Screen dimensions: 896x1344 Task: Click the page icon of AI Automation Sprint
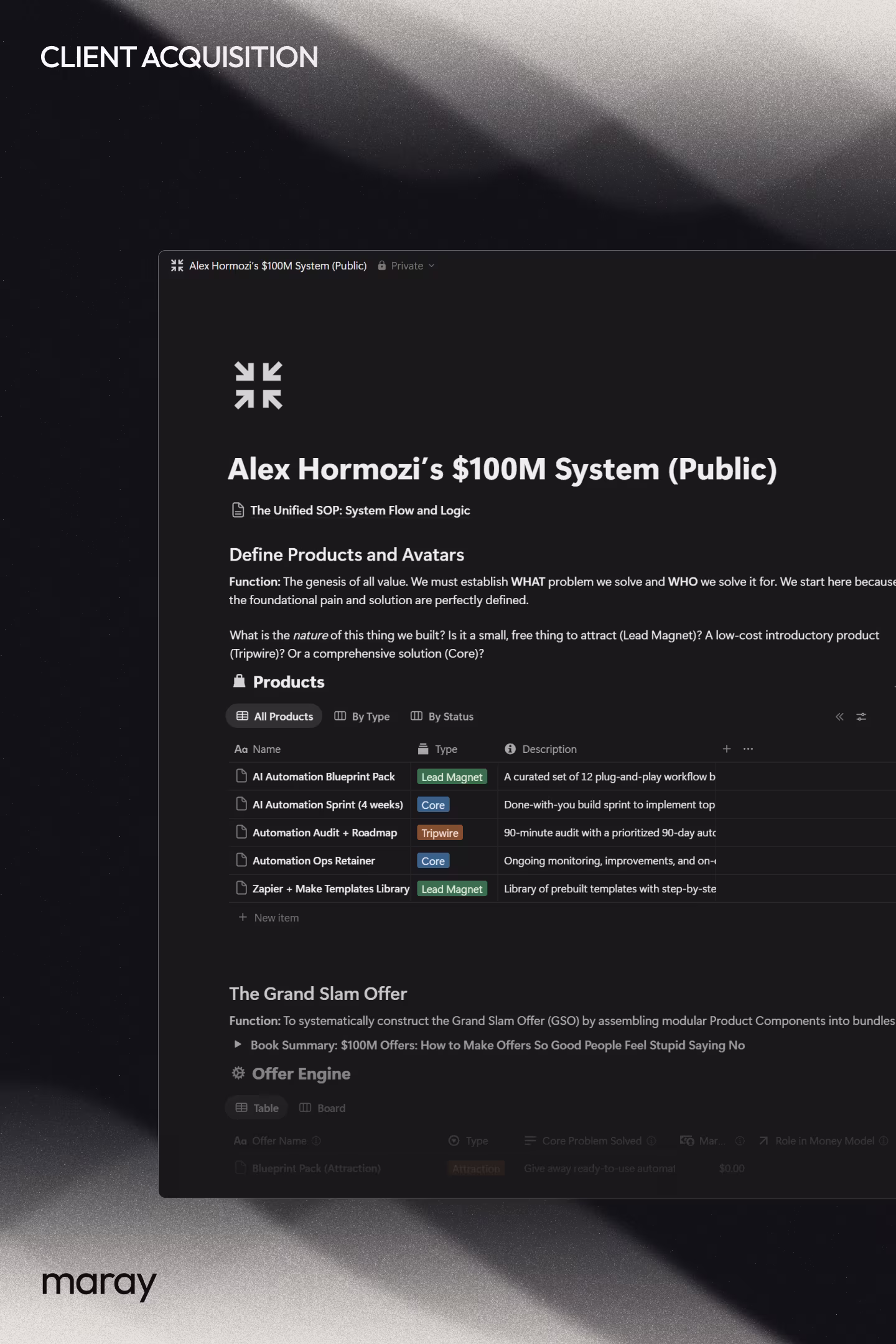pyautogui.click(x=241, y=804)
